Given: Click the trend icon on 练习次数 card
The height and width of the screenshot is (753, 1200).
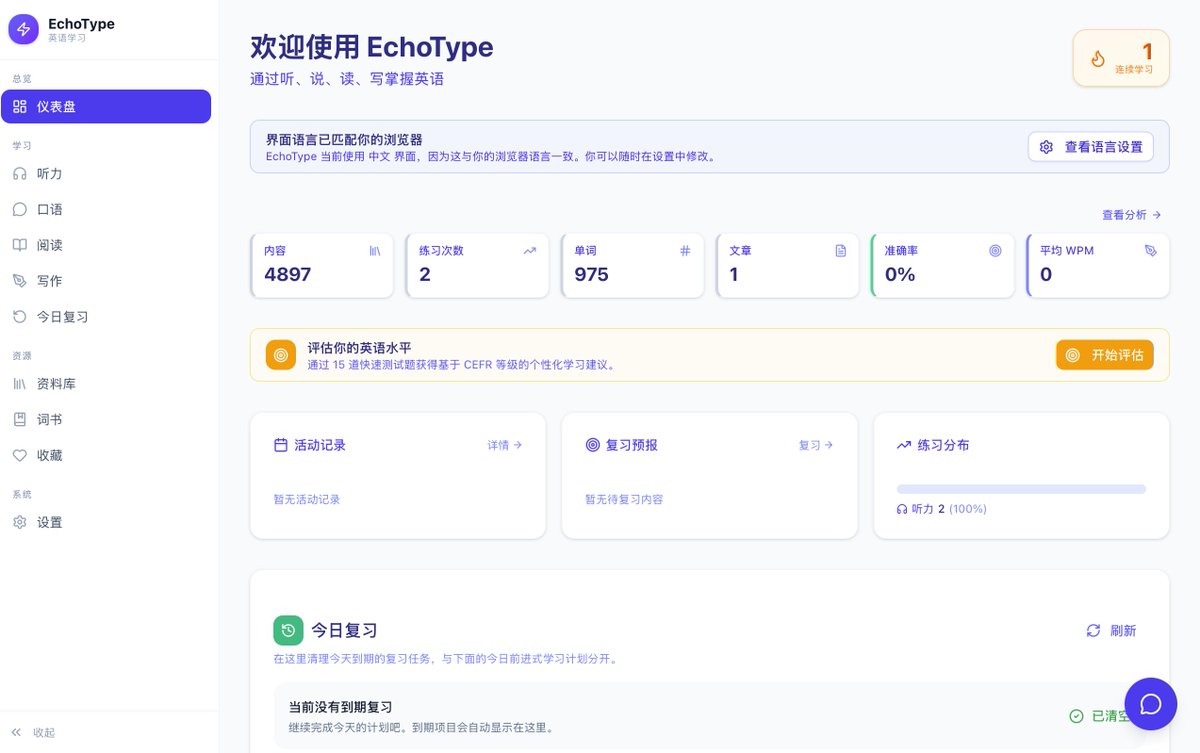Looking at the screenshot, I should coord(530,251).
